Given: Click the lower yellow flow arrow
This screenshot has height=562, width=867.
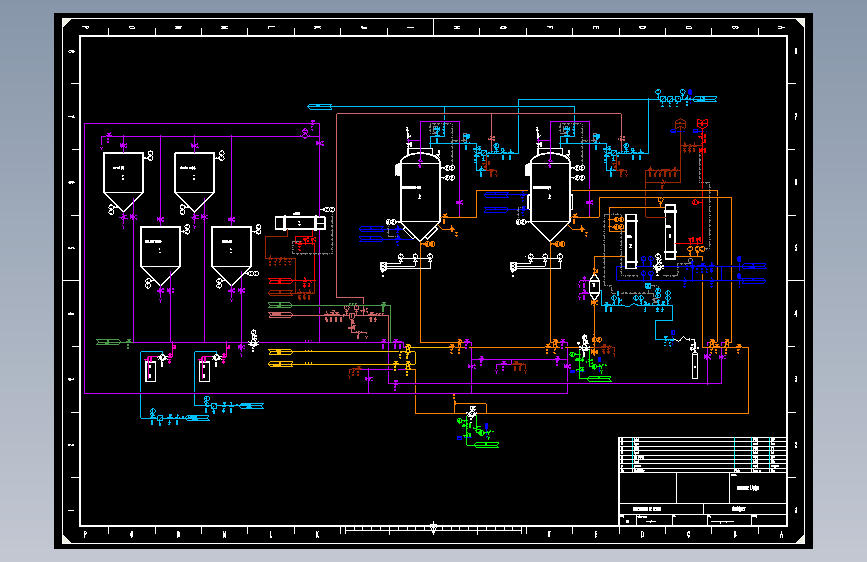Looking at the screenshot, I should point(280,363).
